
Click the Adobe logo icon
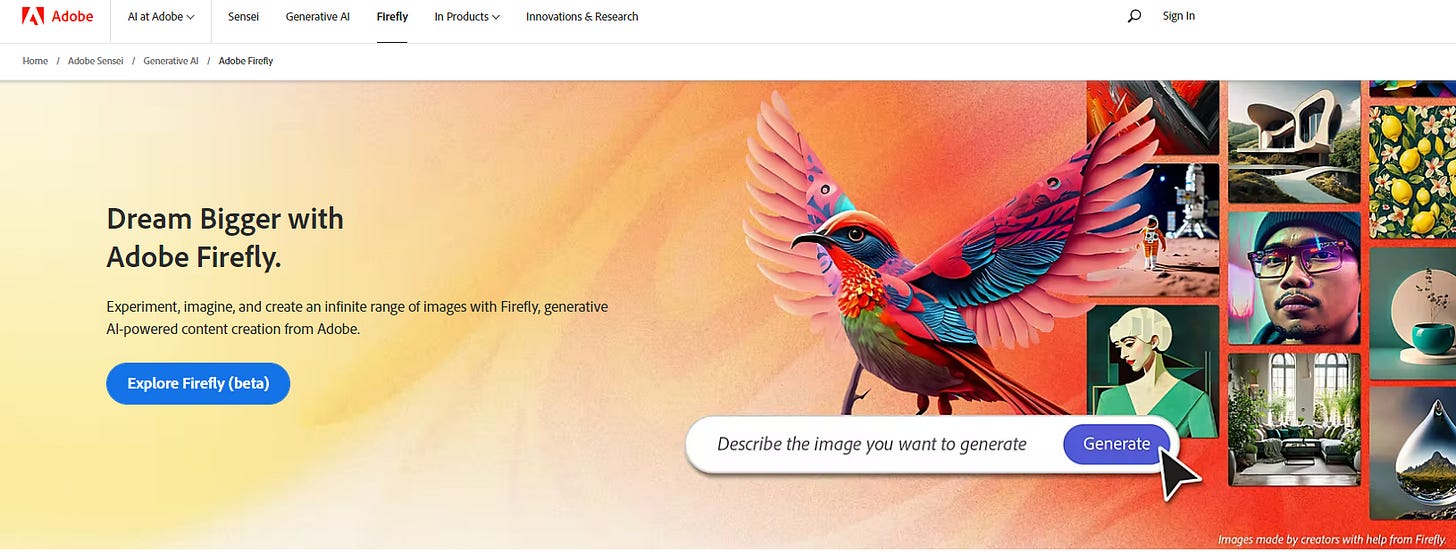(x=33, y=16)
